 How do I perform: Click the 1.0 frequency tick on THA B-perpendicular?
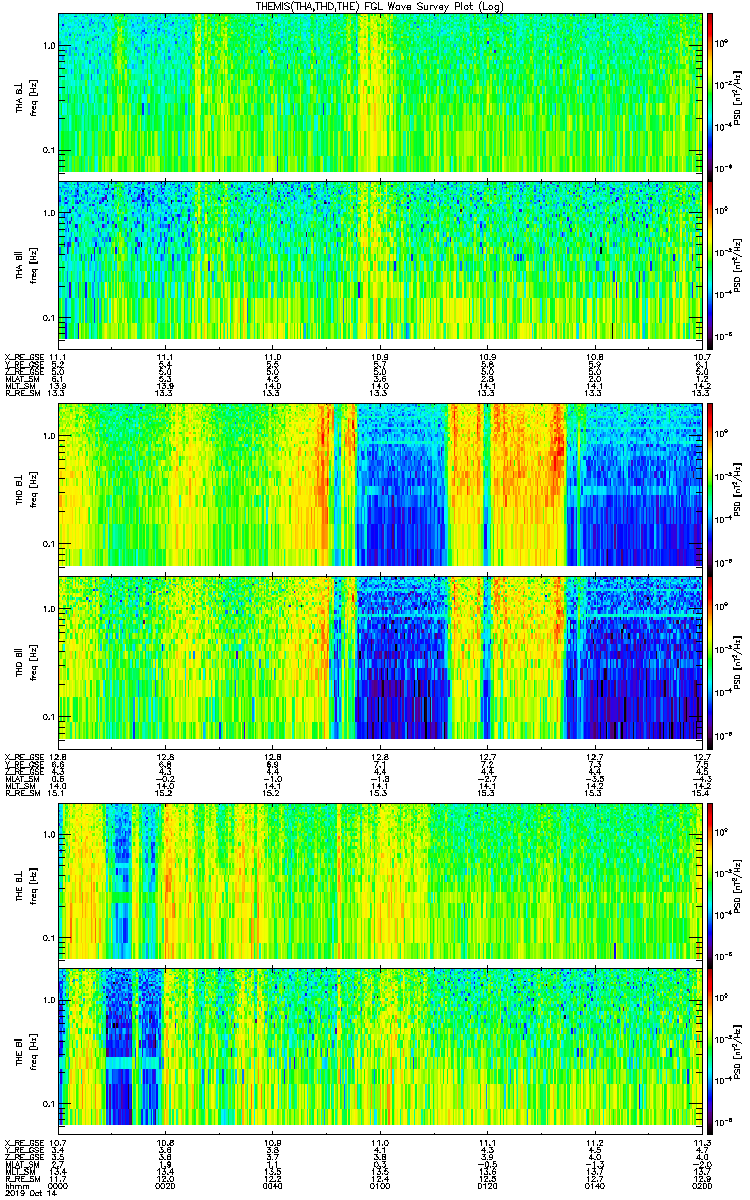[48, 47]
